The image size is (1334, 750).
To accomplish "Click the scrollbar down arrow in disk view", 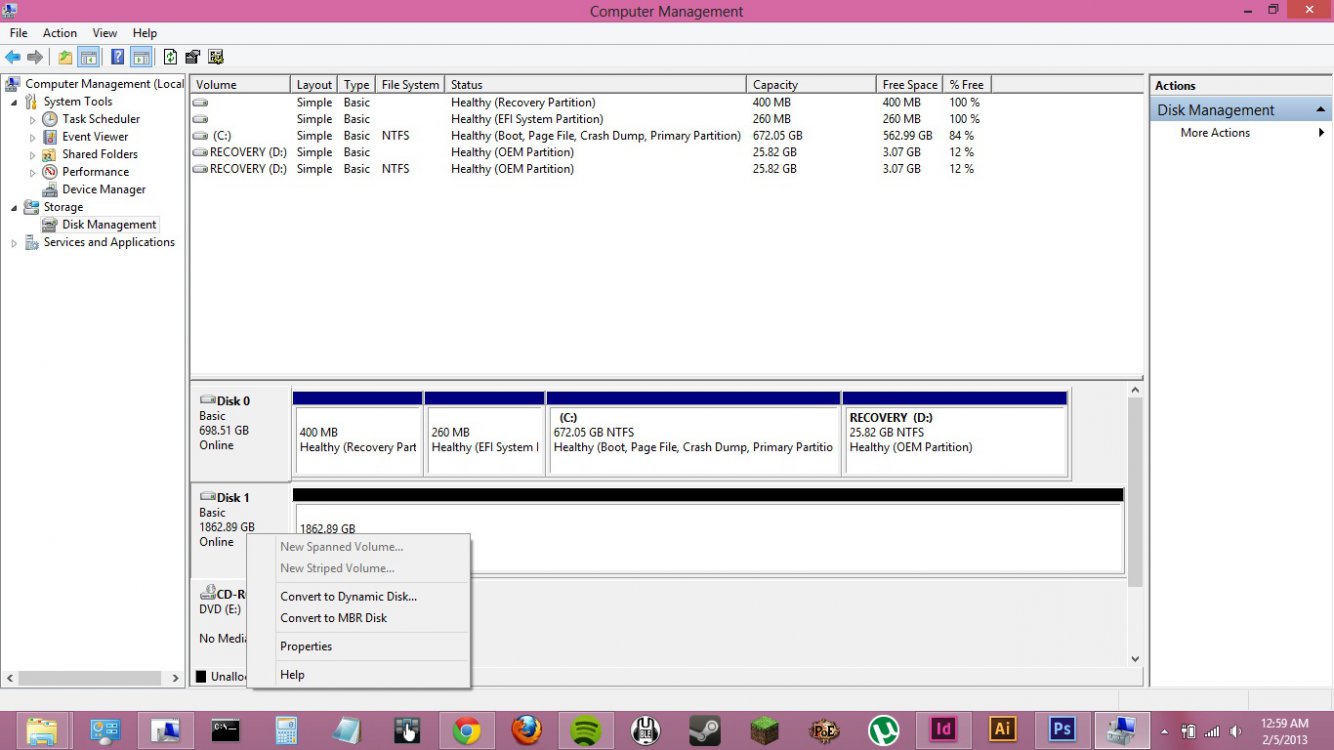I will (1134, 659).
